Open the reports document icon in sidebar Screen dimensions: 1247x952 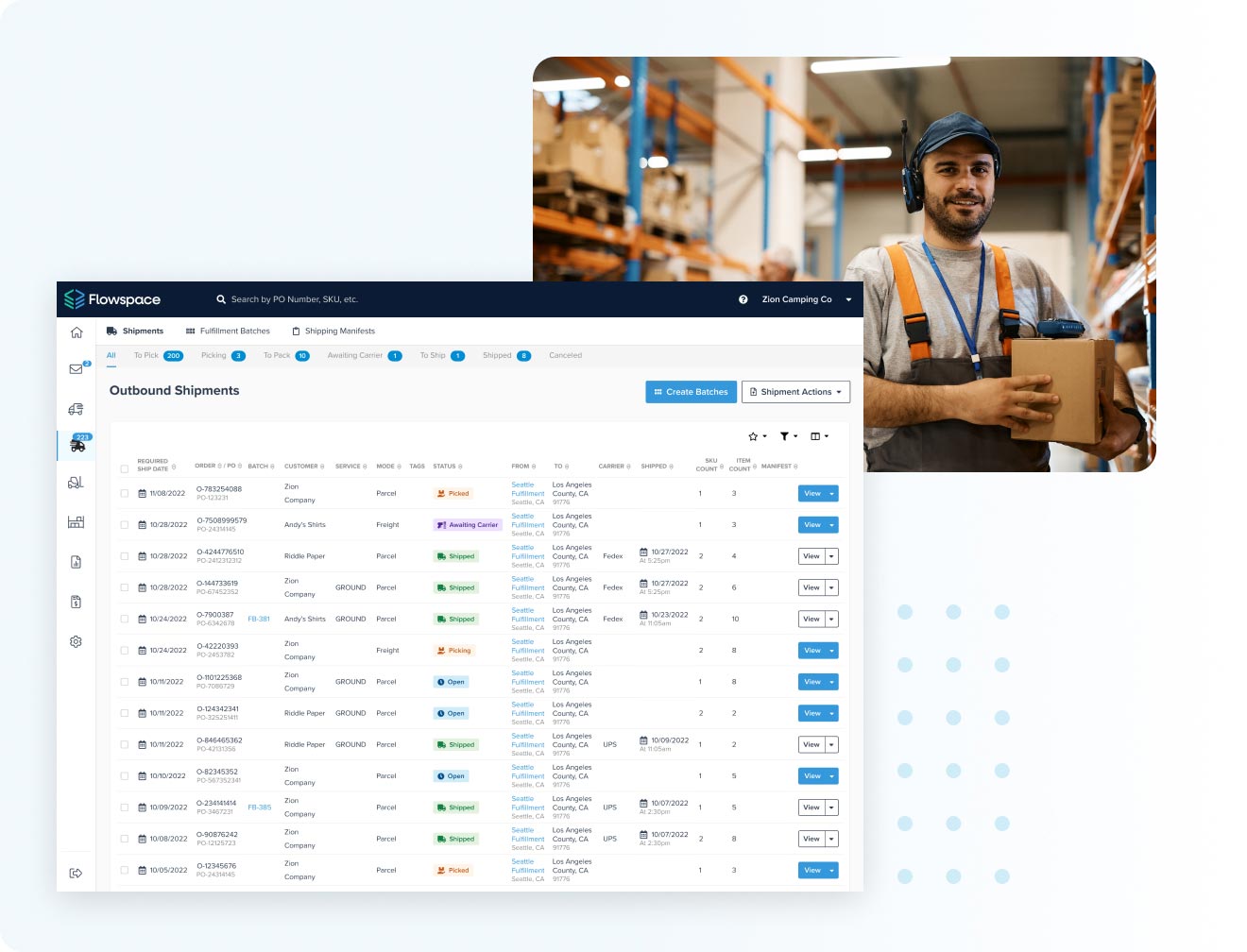pos(76,561)
